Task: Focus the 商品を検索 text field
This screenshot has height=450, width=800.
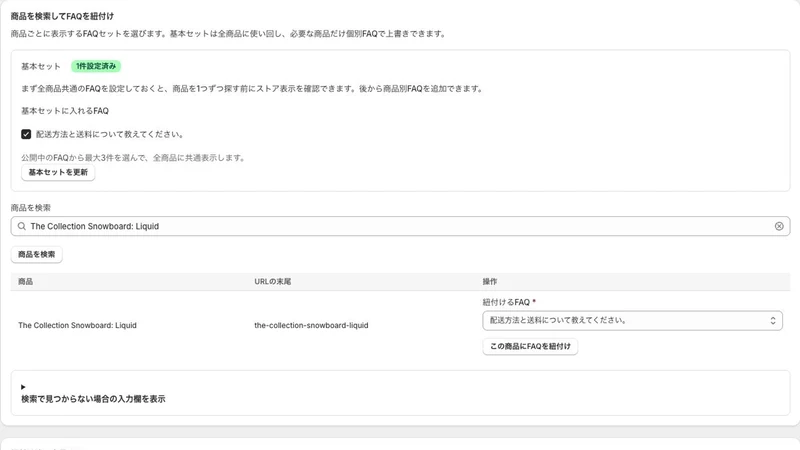Action: (x=400, y=226)
